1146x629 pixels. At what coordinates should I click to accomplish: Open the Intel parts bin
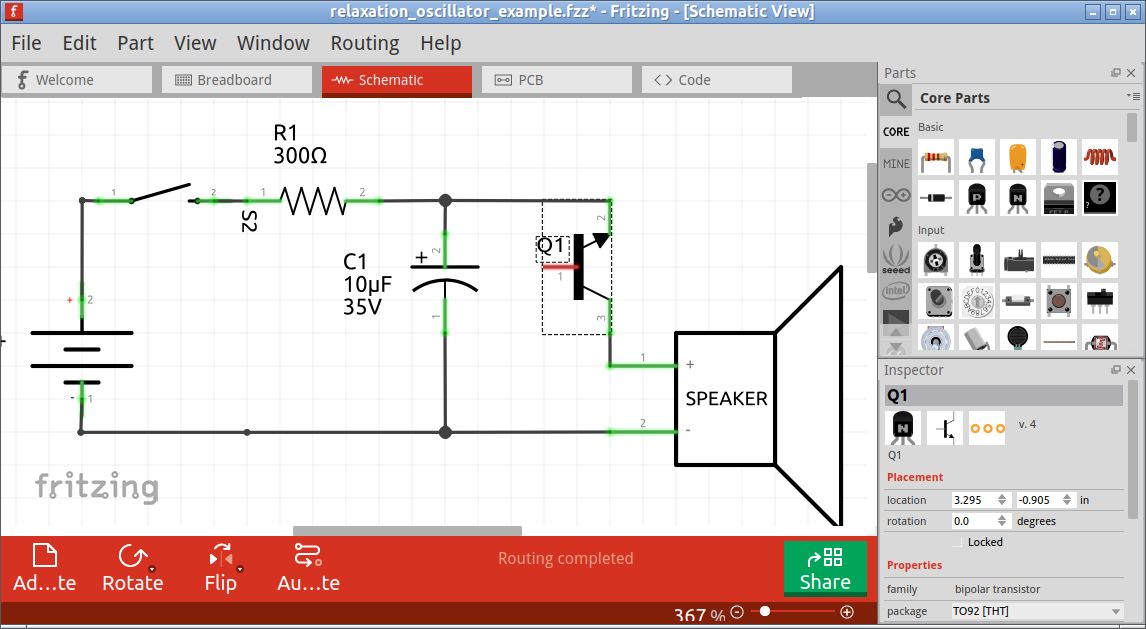(895, 291)
